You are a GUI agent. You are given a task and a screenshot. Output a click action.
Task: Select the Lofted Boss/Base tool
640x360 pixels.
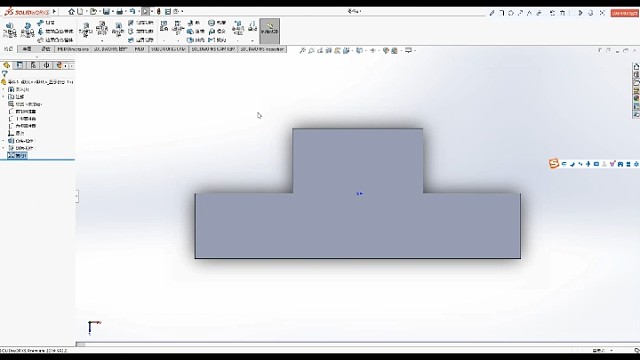point(55,31)
